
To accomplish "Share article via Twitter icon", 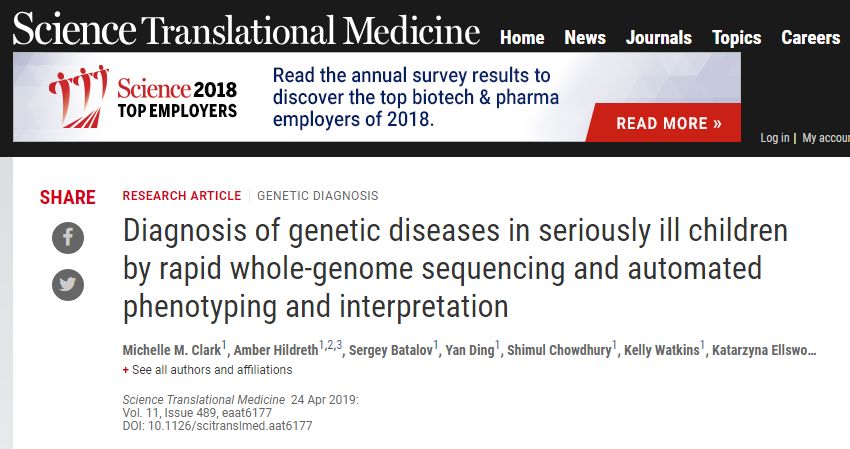I will [x=68, y=285].
